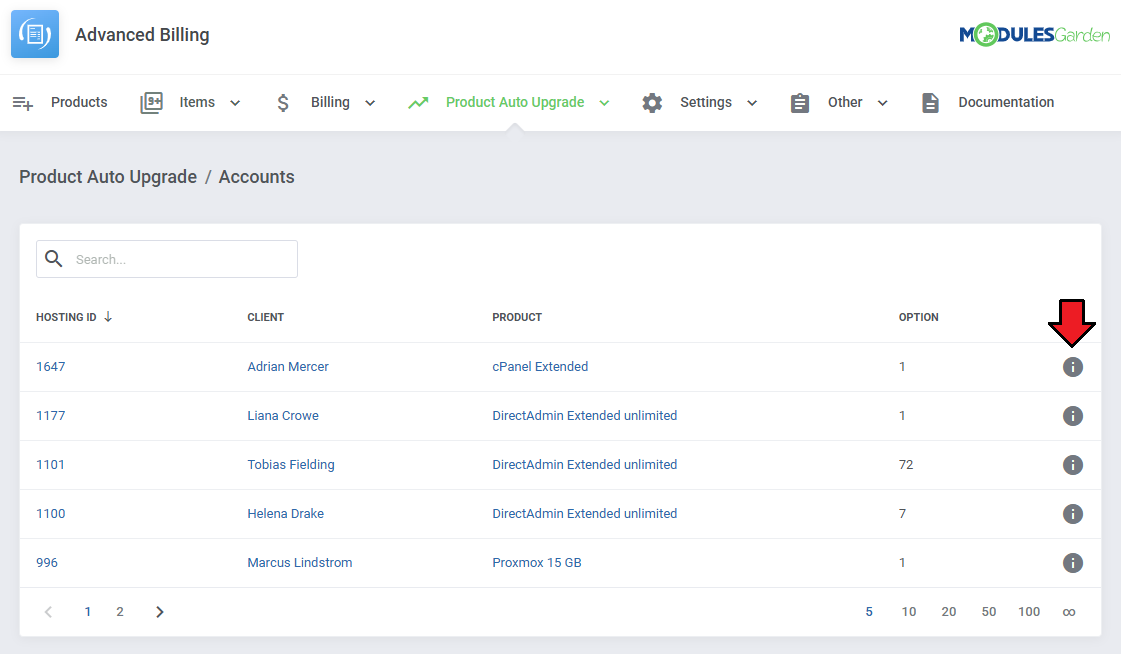Viewport: 1121px width, 654px height.
Task: Show info for hosting 1100 Helena Drake
Action: [1072, 514]
